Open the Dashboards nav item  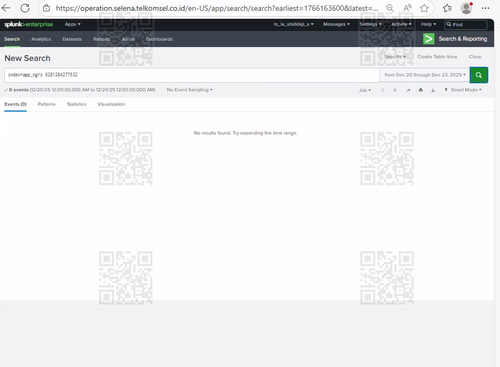click(159, 39)
